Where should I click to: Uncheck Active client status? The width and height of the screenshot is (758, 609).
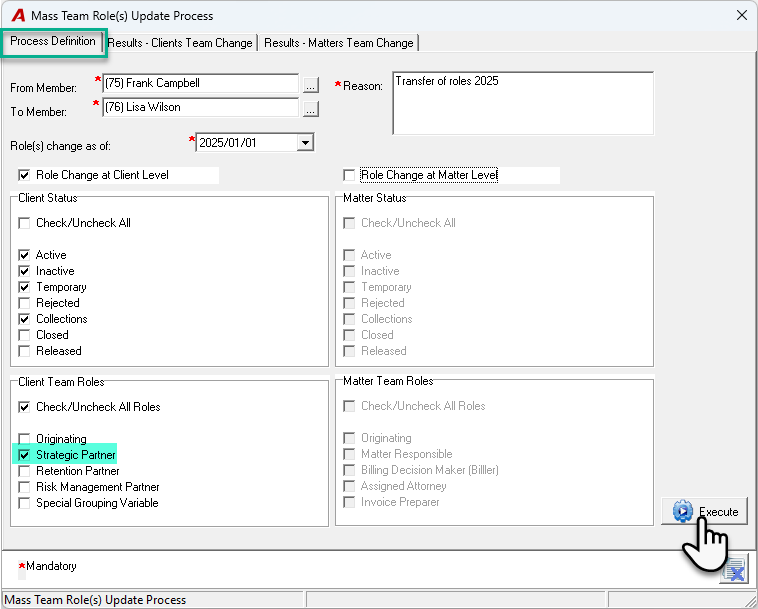[24, 255]
